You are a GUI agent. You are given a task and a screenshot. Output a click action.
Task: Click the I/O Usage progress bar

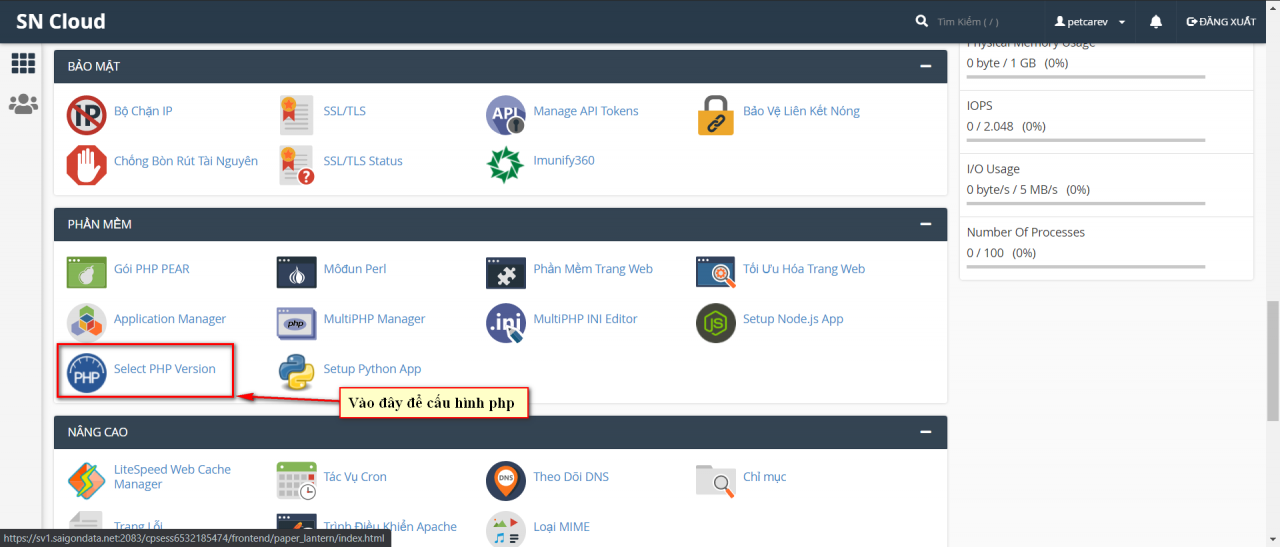[x=1086, y=203]
